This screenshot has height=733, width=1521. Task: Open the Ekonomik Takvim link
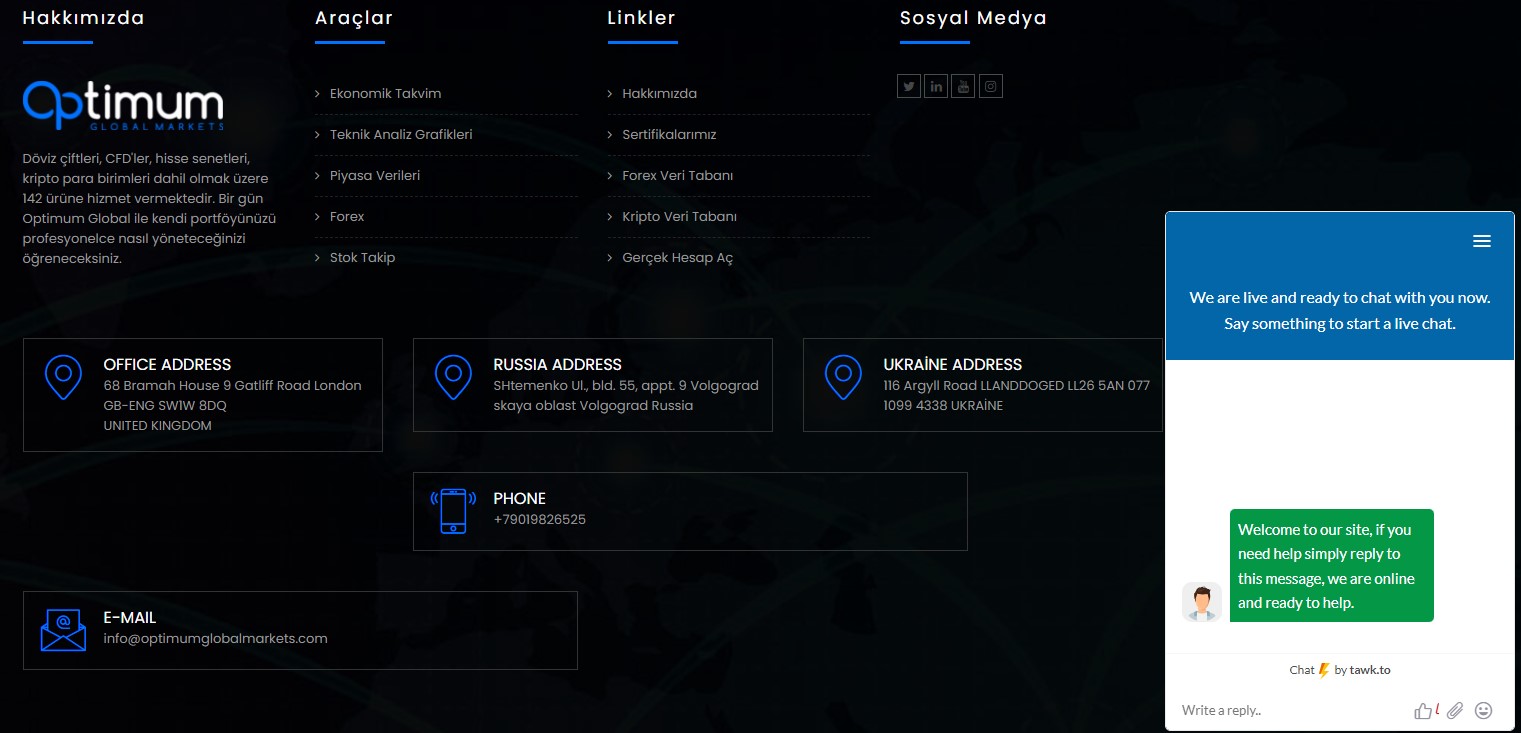point(385,94)
